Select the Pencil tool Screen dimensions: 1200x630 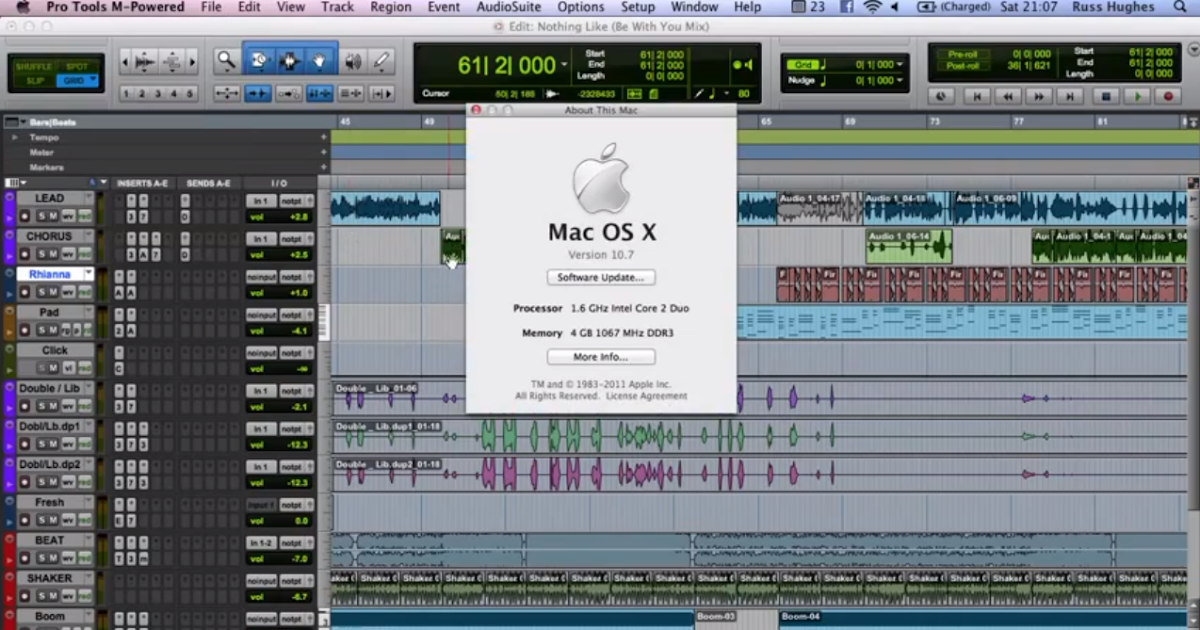[x=381, y=62]
